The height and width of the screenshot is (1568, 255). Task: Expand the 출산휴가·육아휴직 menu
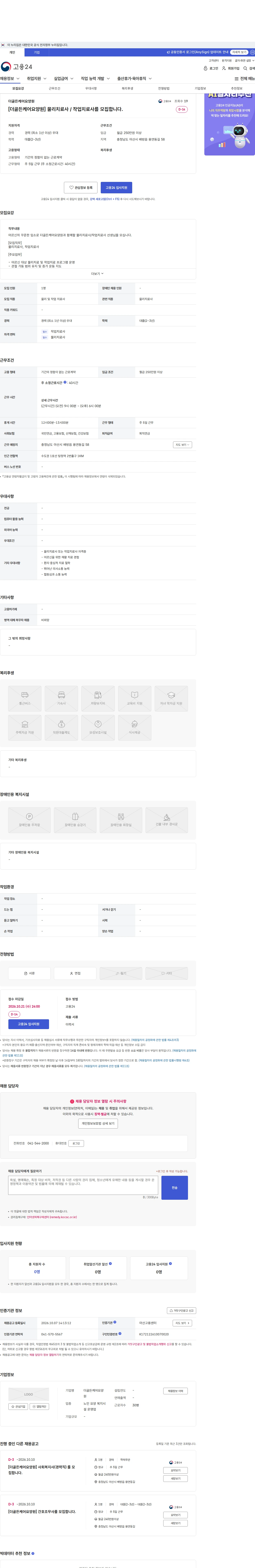134,79
